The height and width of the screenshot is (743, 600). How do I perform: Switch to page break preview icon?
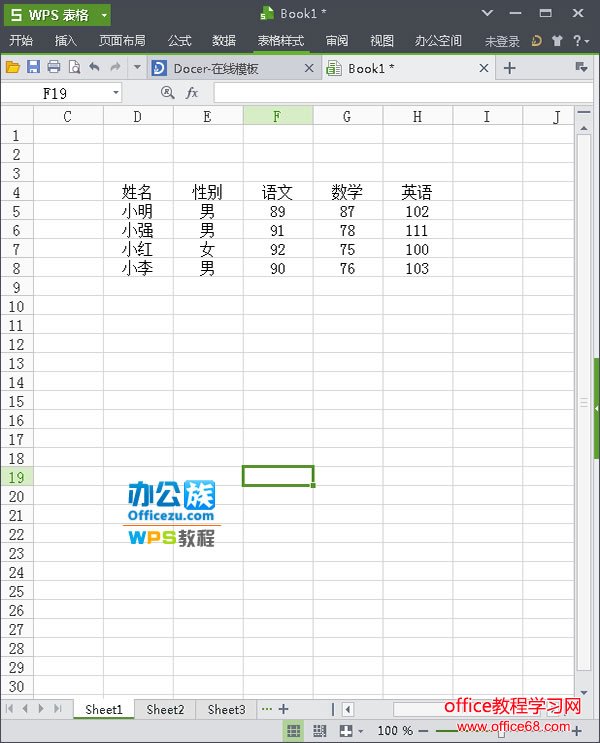[319, 731]
